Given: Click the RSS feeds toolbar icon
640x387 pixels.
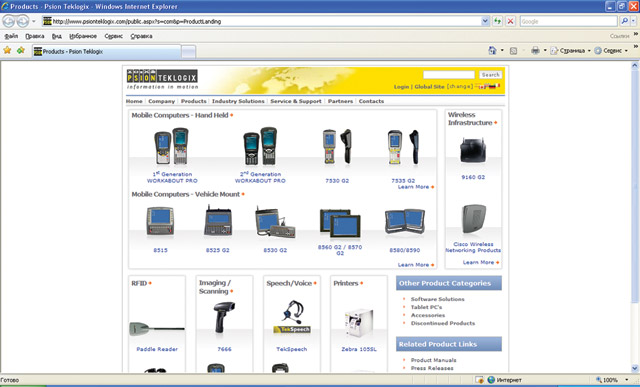Looking at the screenshot, I should [513, 51].
